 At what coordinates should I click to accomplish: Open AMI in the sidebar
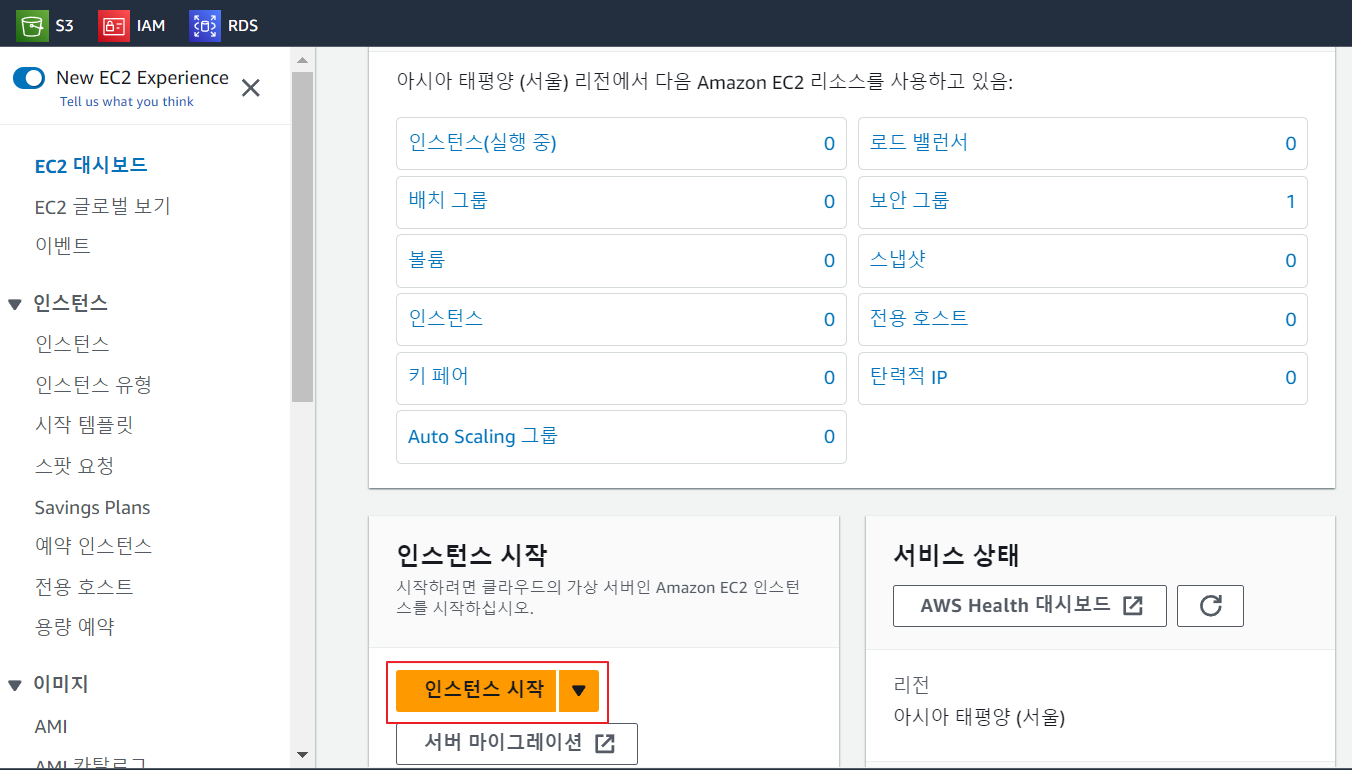tap(51, 727)
